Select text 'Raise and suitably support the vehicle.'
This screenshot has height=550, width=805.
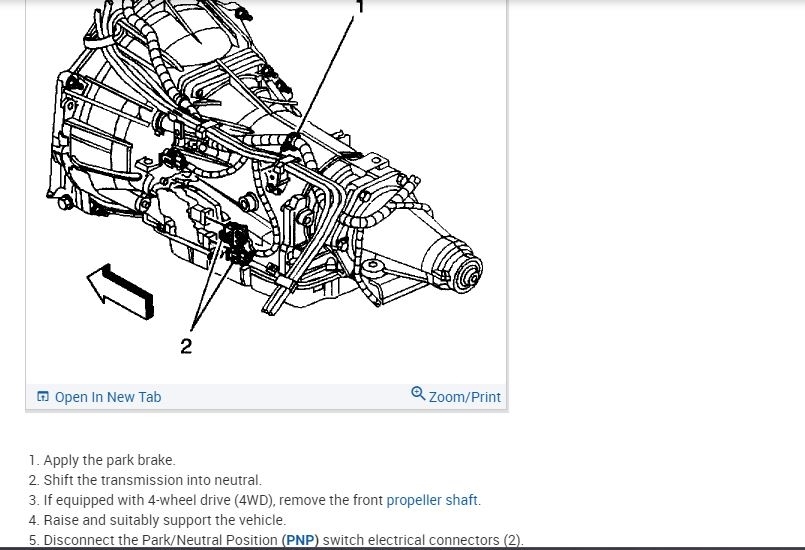[x=165, y=520]
